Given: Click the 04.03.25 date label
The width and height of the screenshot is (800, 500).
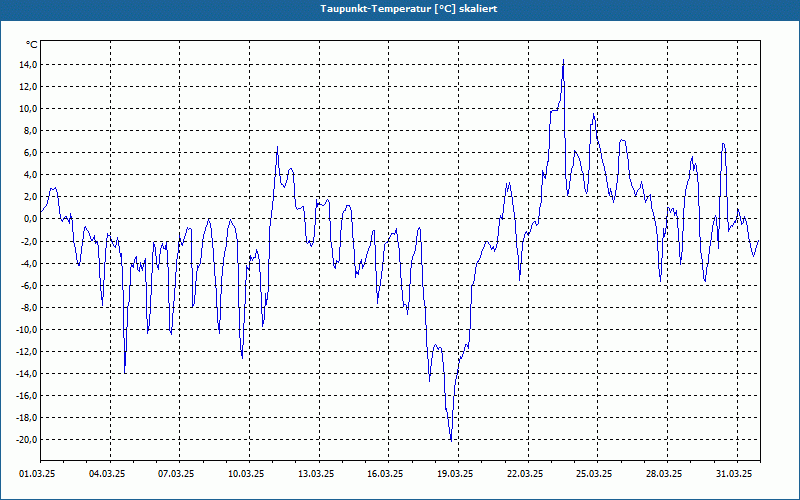Looking at the screenshot, I should click(107, 474).
